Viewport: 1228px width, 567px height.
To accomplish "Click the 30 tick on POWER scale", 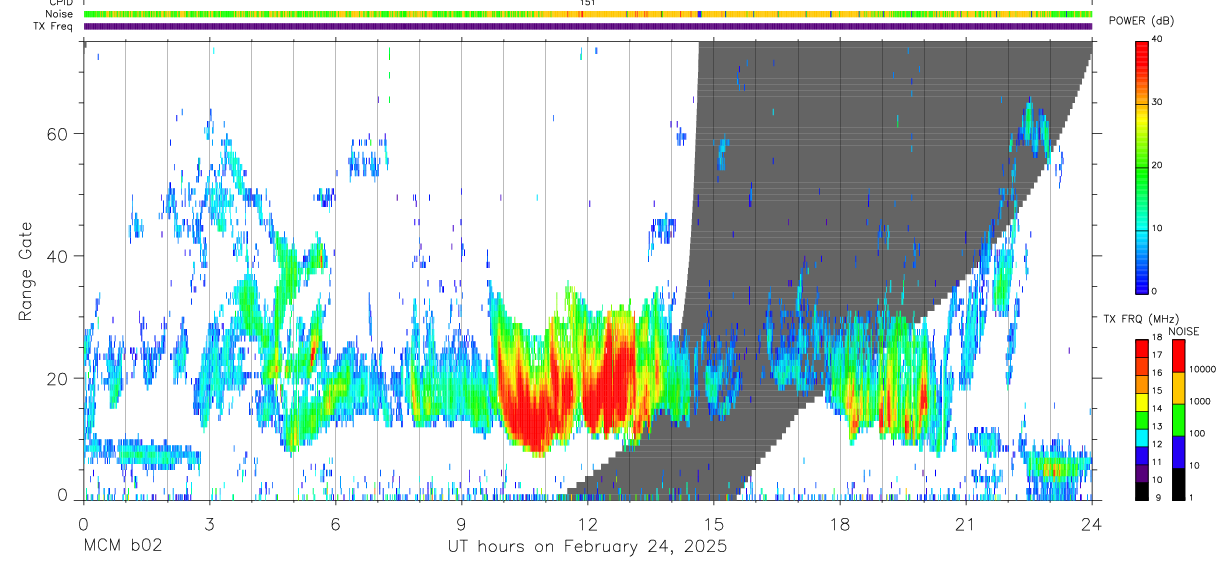I will click(1157, 102).
